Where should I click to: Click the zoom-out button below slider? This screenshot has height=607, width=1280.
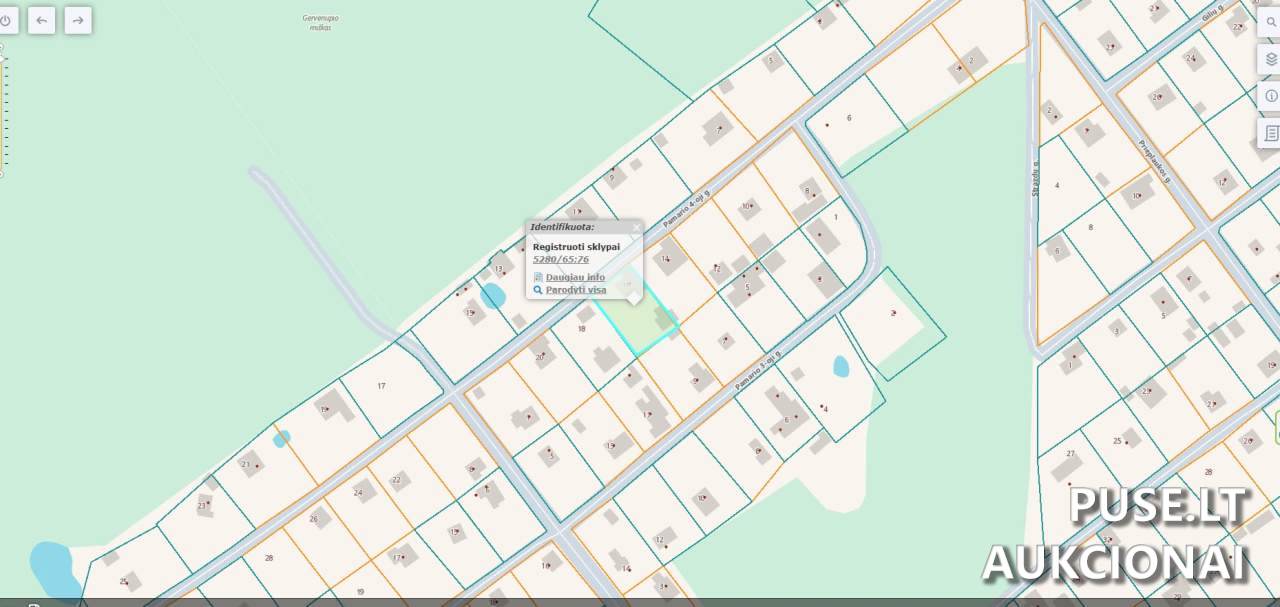point(2,174)
